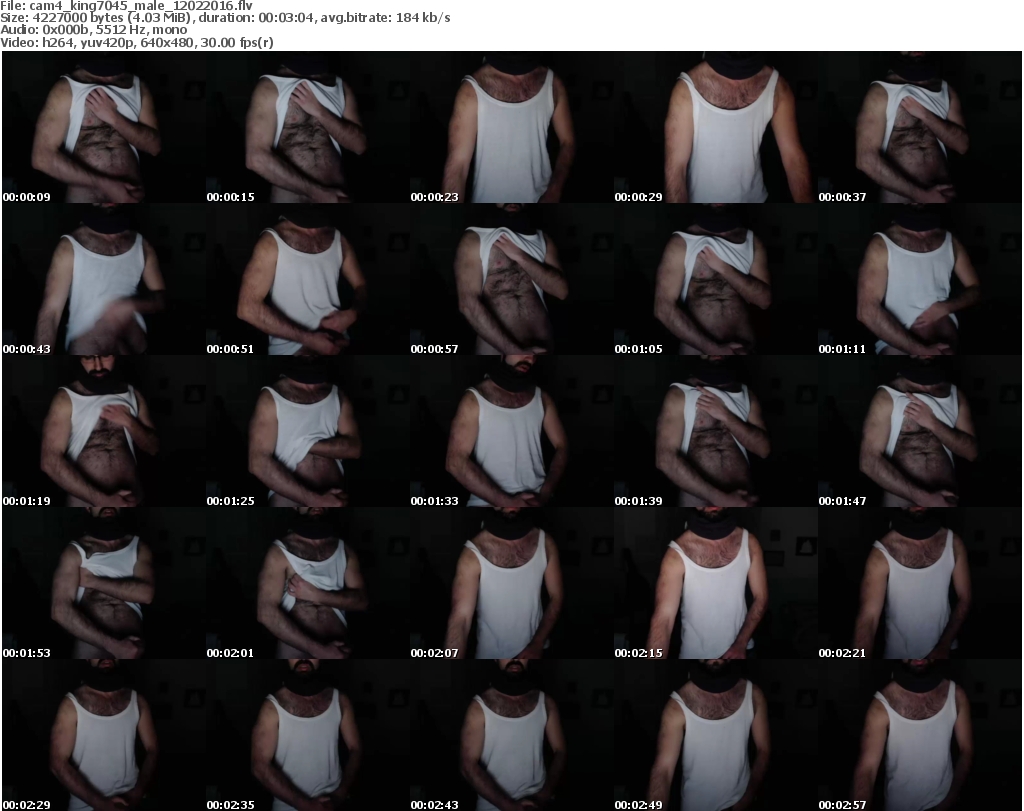Select the thumbnail stamped 00:02:57

[920, 735]
